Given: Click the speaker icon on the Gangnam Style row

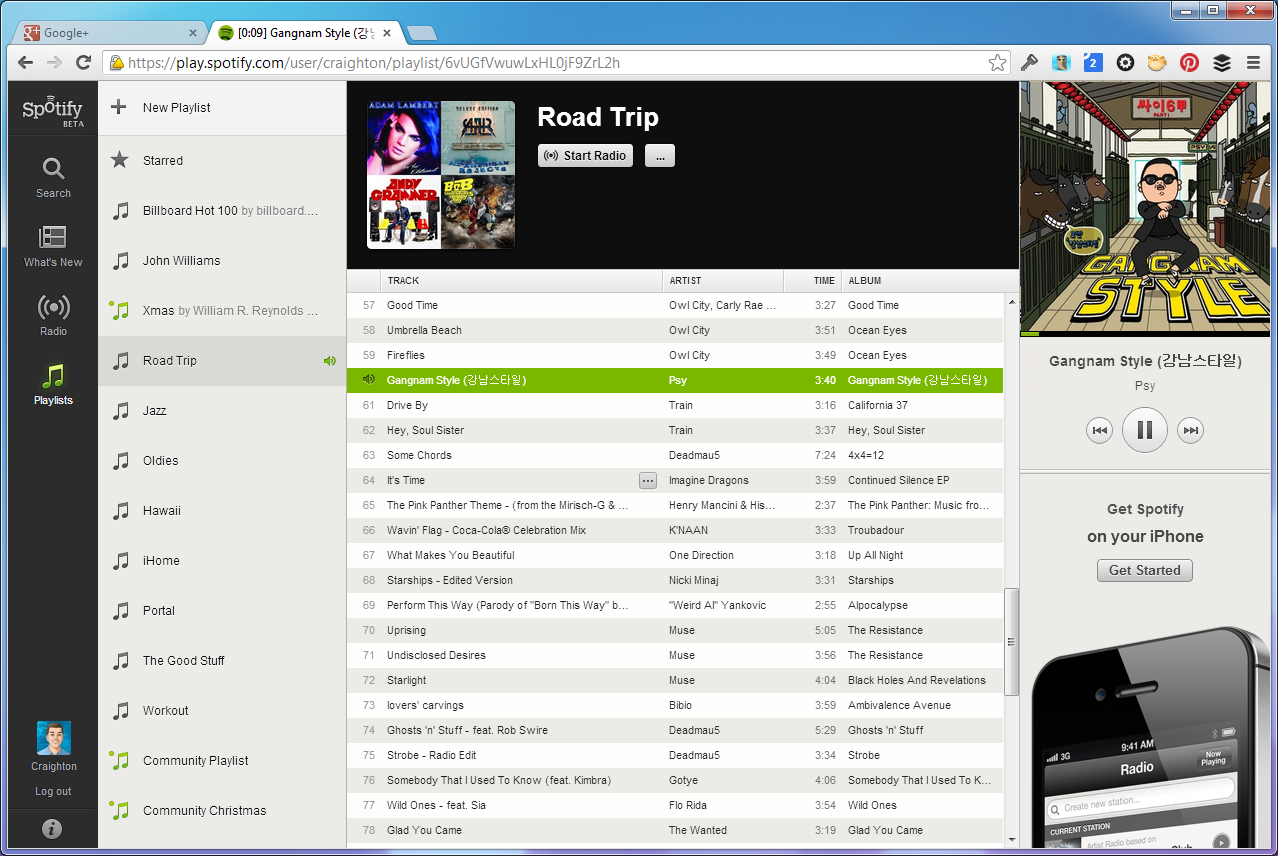Looking at the screenshot, I should [x=368, y=380].
